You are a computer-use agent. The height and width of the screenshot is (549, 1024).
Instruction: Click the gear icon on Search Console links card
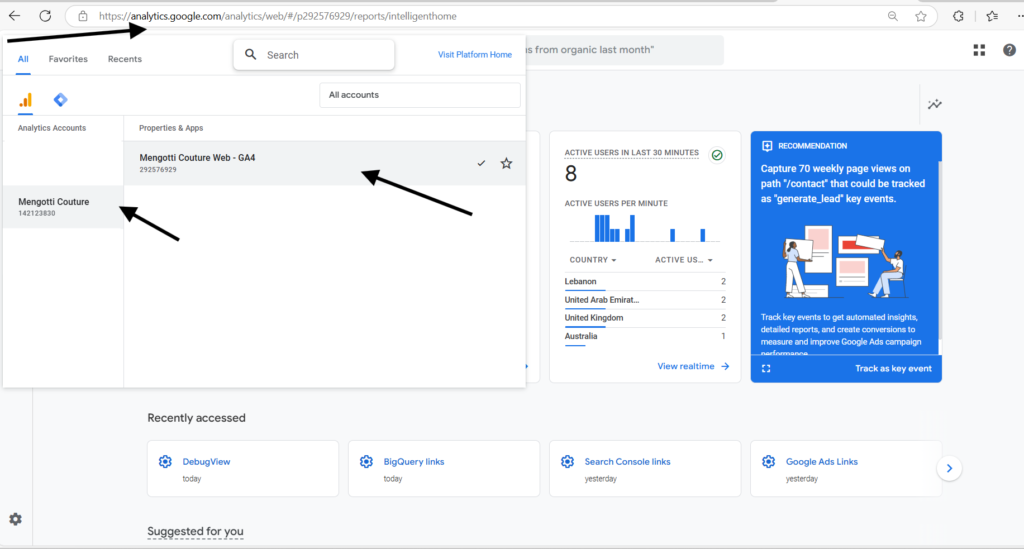point(568,462)
